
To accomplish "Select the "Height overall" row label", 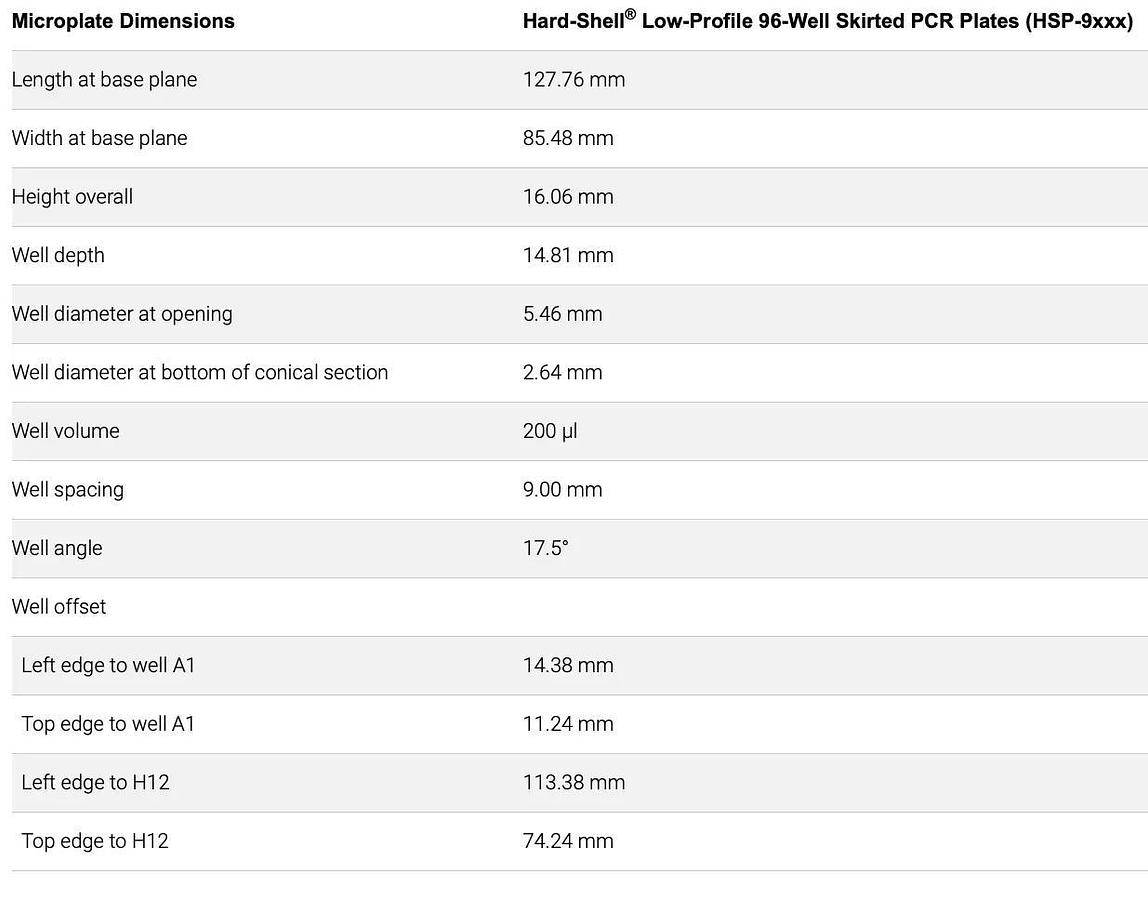I will 72,197.
